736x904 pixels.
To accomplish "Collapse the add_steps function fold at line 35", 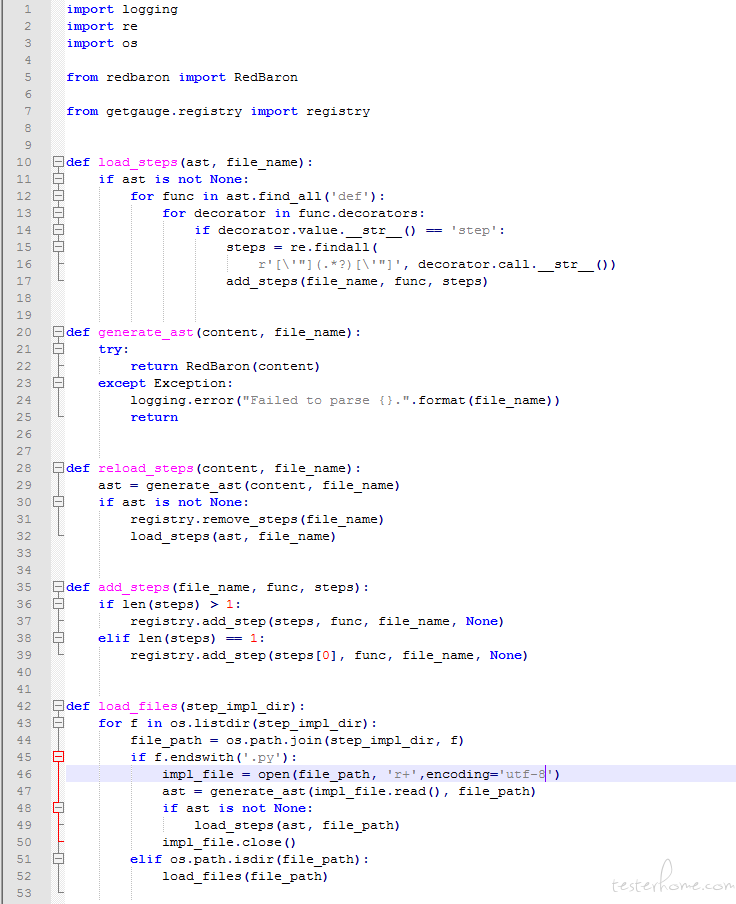I will [58, 587].
